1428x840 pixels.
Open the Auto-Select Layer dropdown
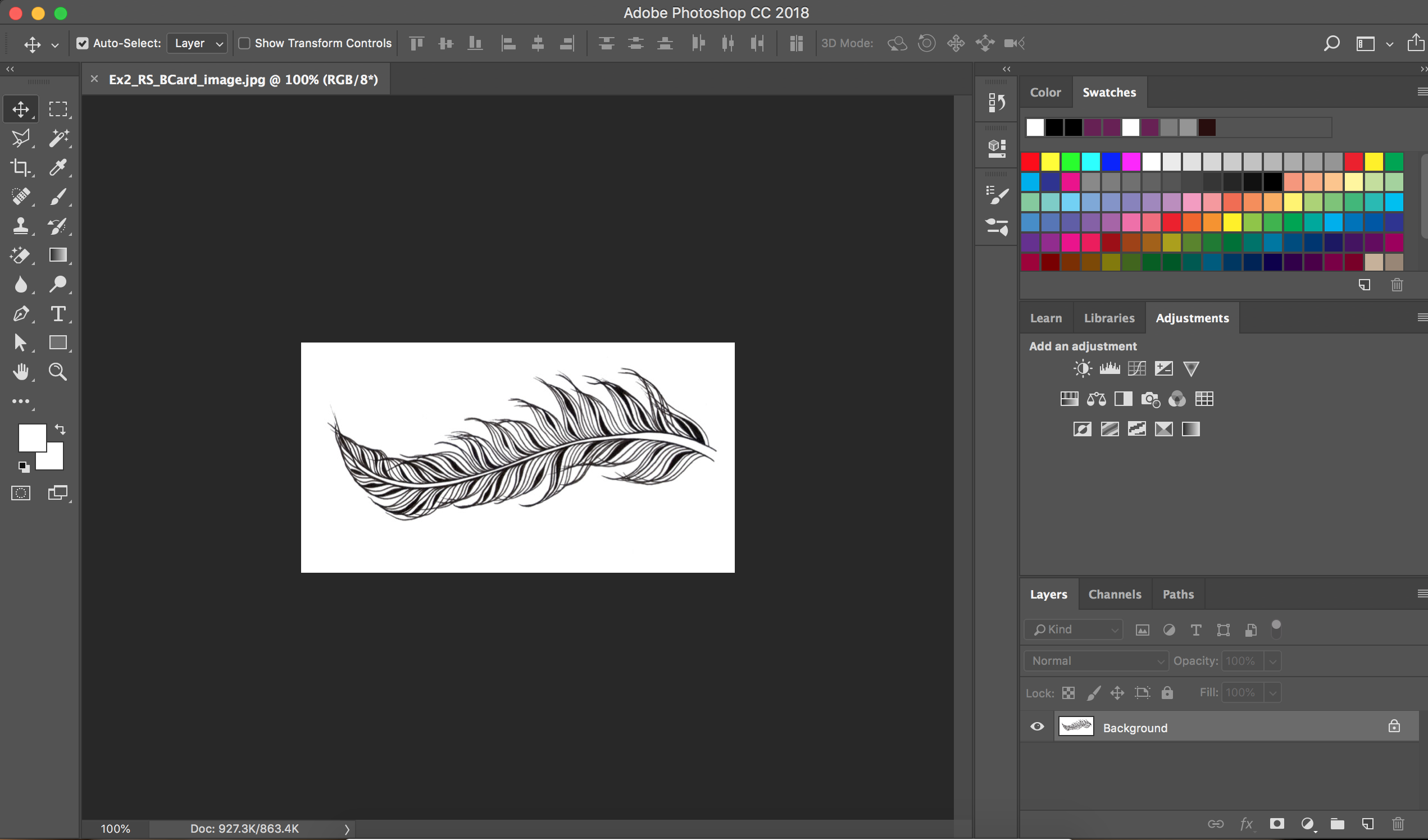pyautogui.click(x=197, y=43)
